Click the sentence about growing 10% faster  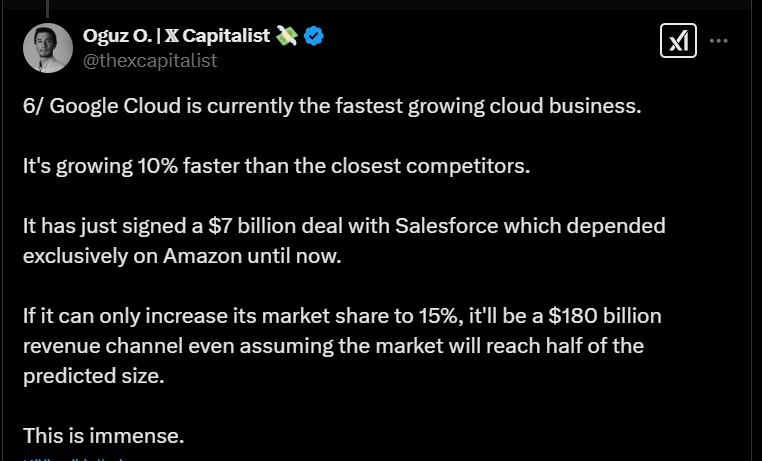pos(277,166)
